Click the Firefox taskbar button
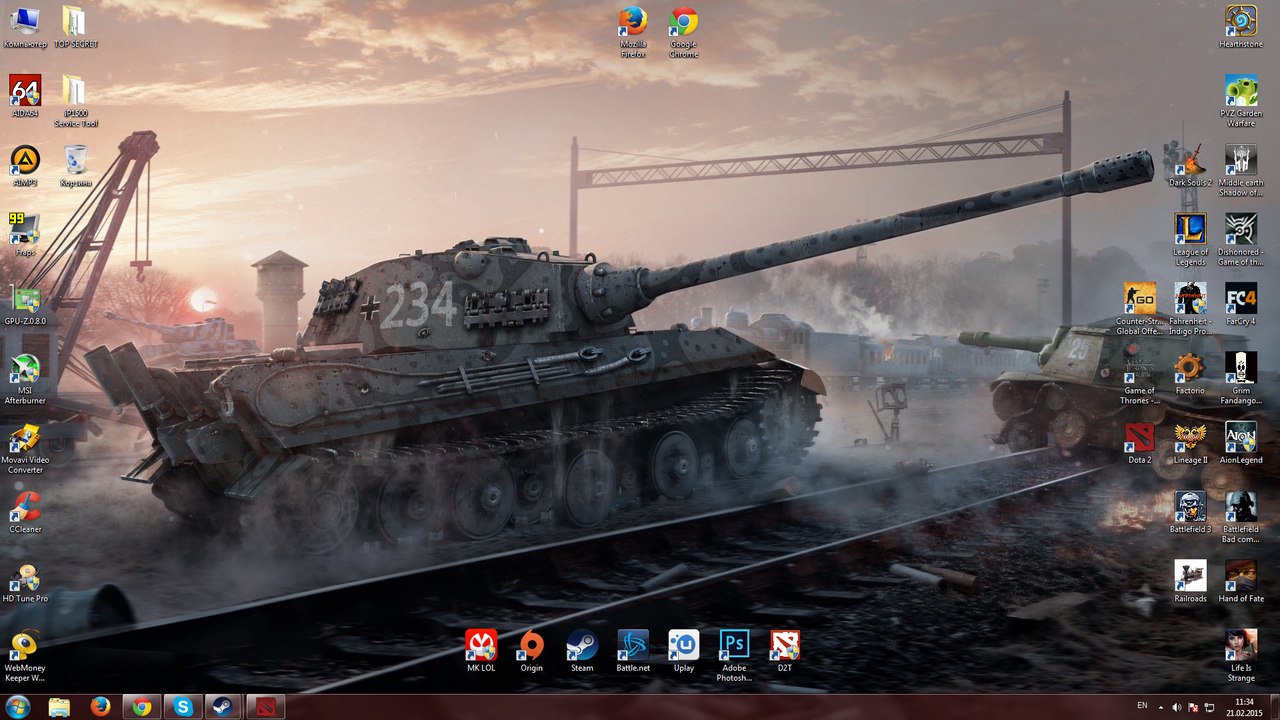 pos(100,707)
